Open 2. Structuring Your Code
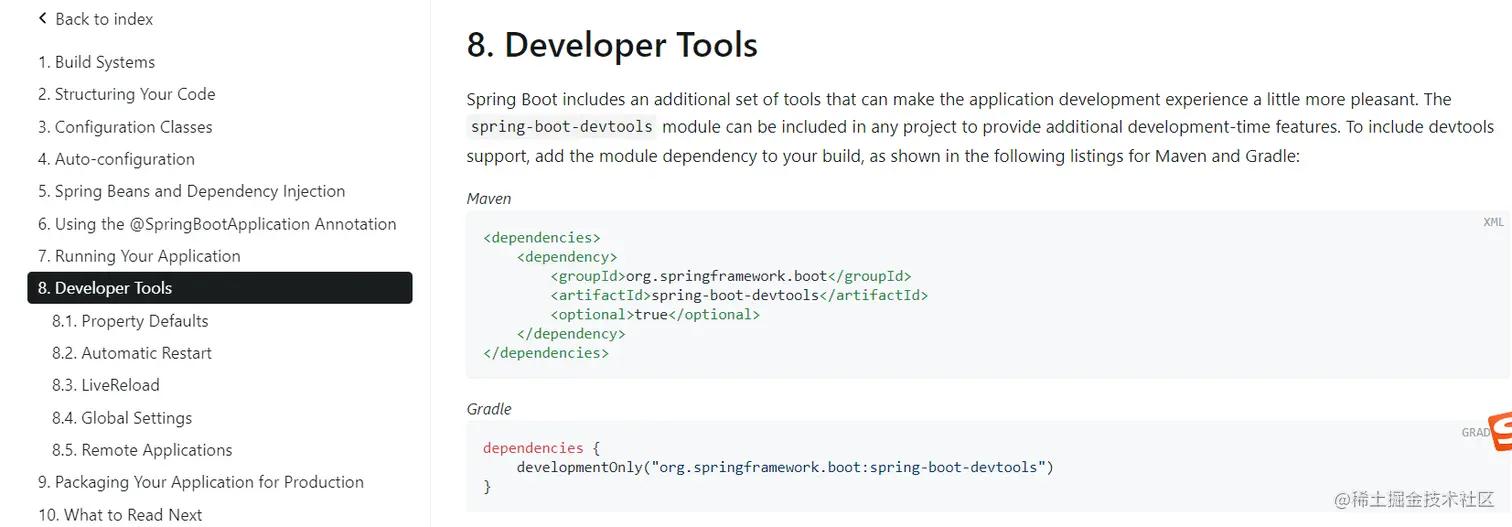The width and height of the screenshot is (1512, 527). pyautogui.click(x=126, y=94)
